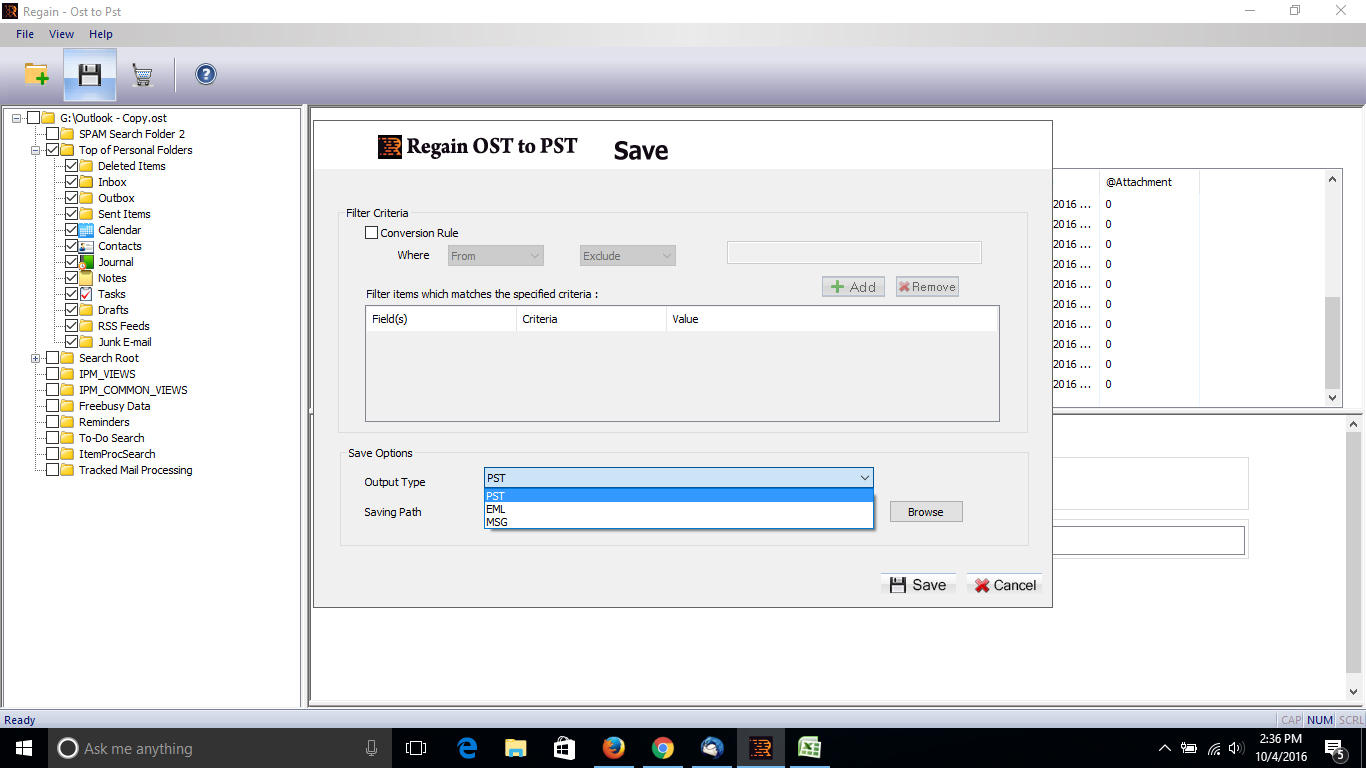1366x768 pixels.
Task: Open the Action Center notification icon
Action: (x=1335, y=748)
